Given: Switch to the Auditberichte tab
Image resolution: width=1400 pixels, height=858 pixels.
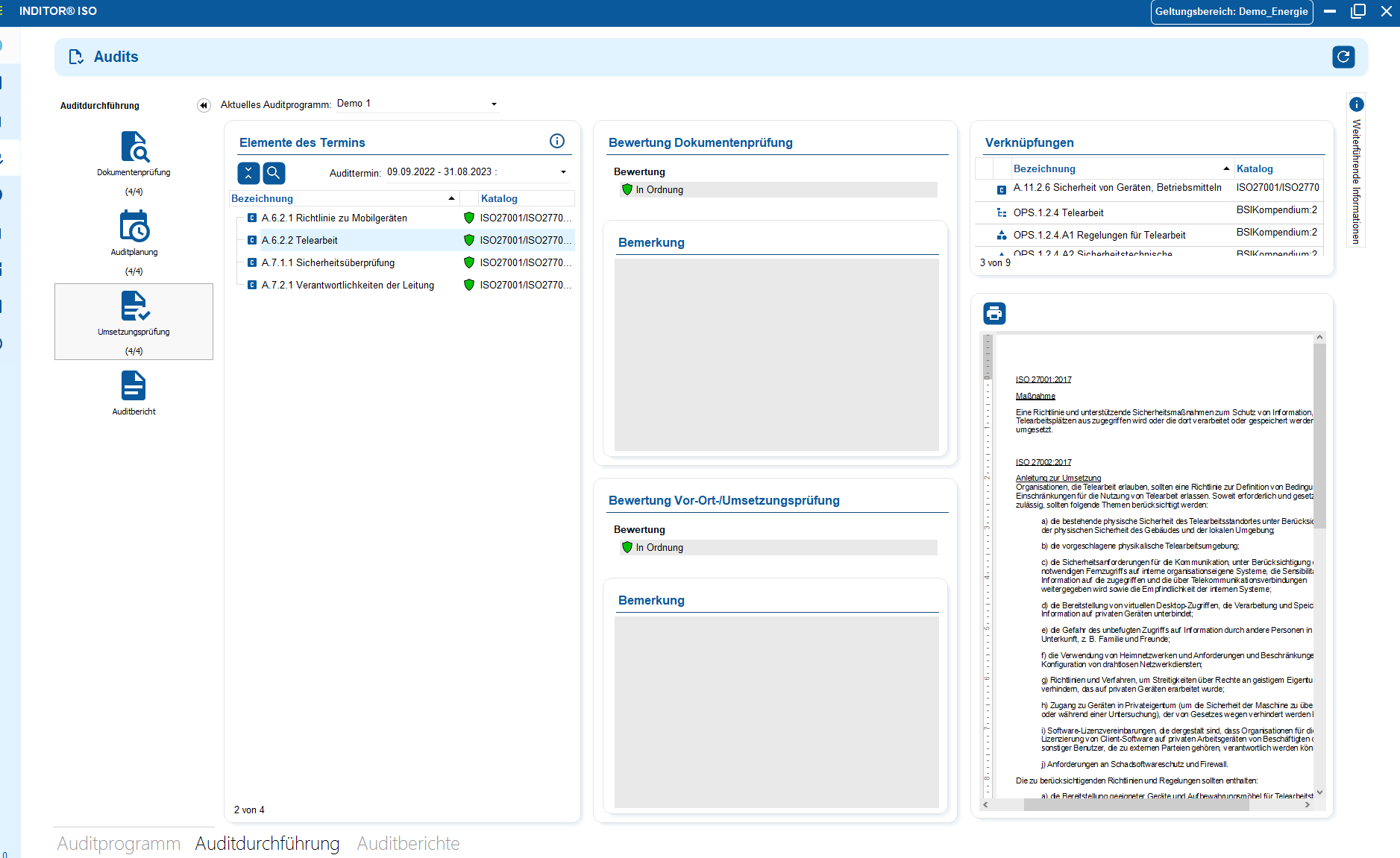Looking at the screenshot, I should (408, 843).
